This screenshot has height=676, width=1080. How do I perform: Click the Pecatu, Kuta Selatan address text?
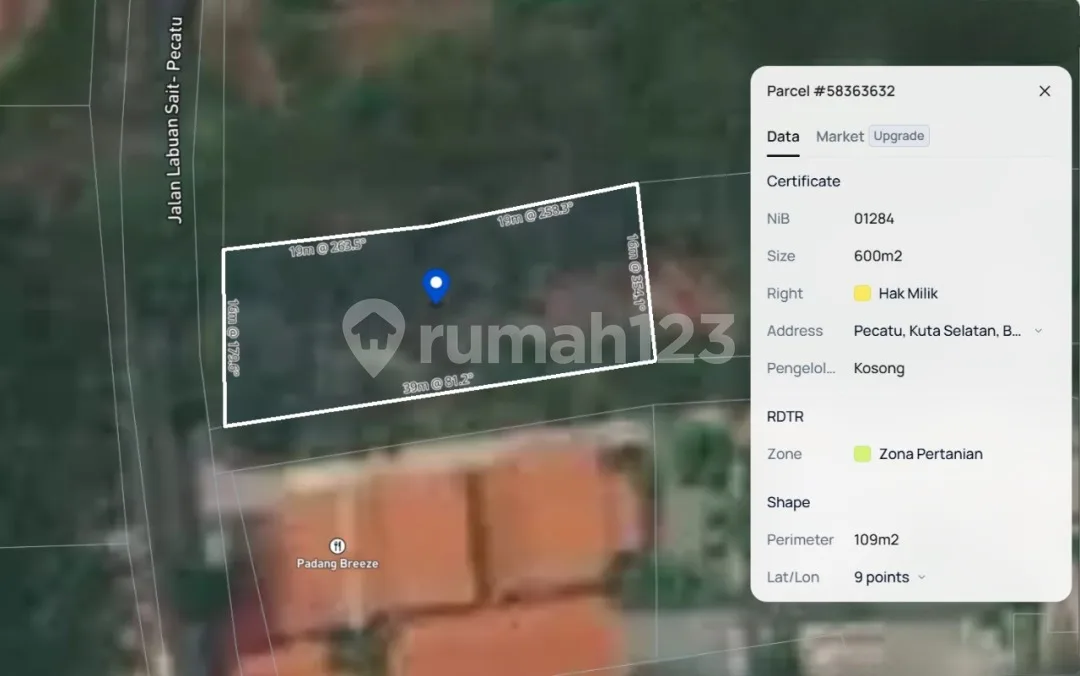point(937,331)
